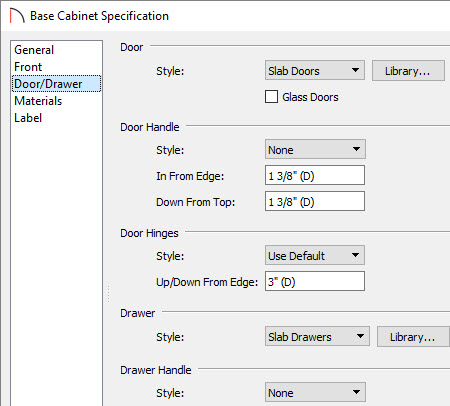Open the Drawer Style dropdown showing Slab Drawers

pos(317,336)
